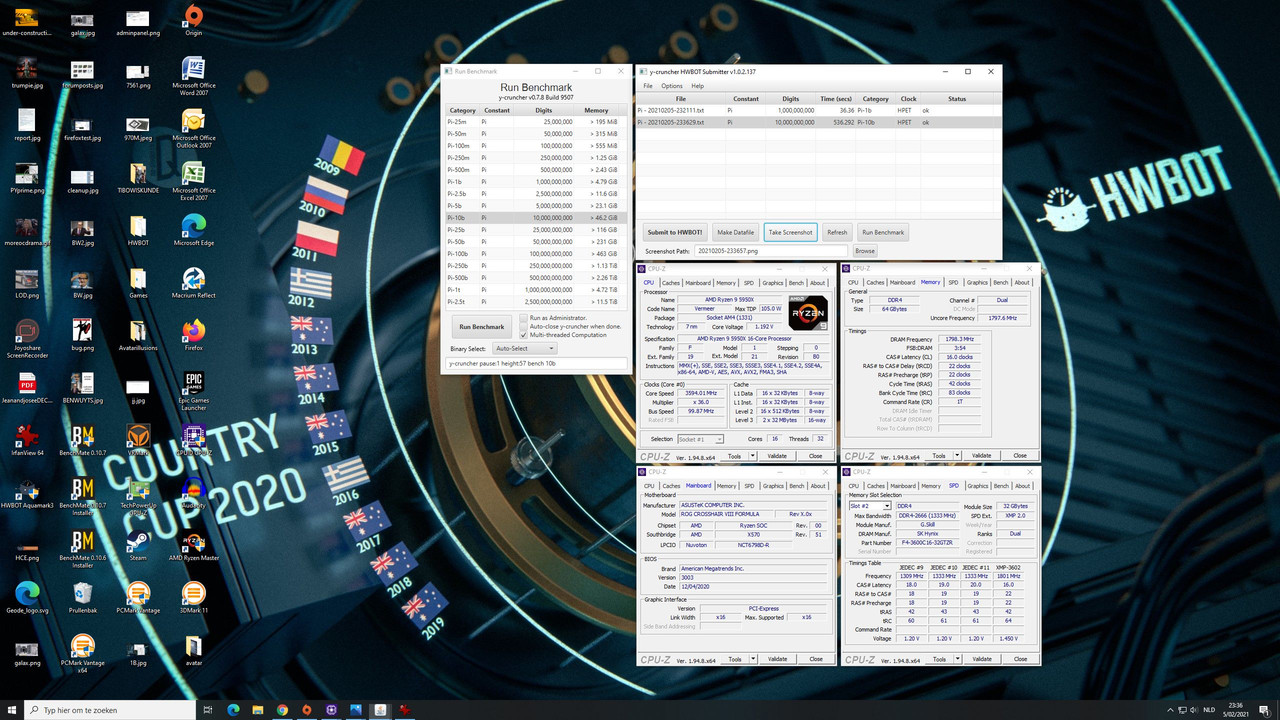The height and width of the screenshot is (720, 1280).
Task: Open Microsoft Office Excel 2007 shortcut
Action: point(194,181)
